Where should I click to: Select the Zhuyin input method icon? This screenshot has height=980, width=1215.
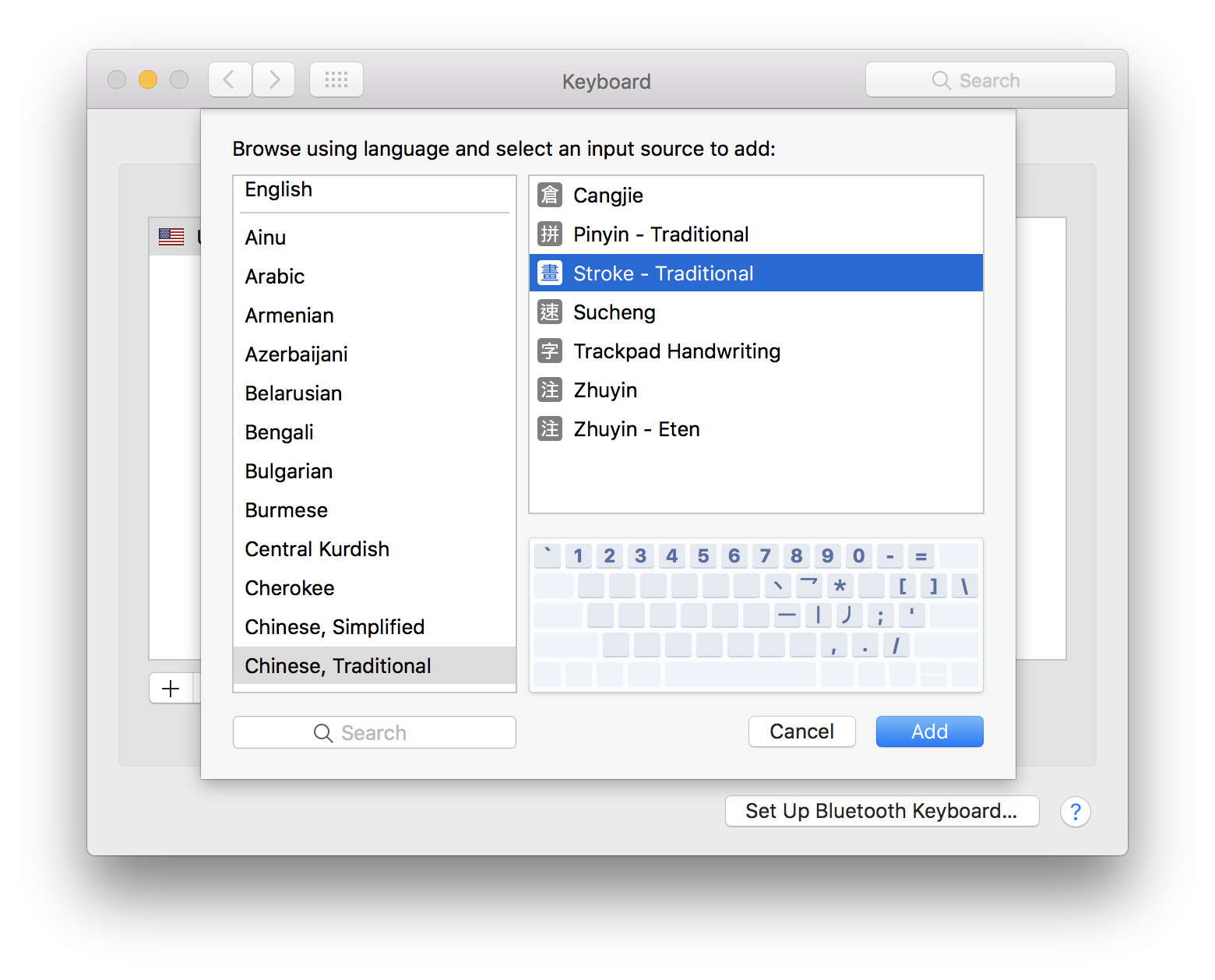549,390
